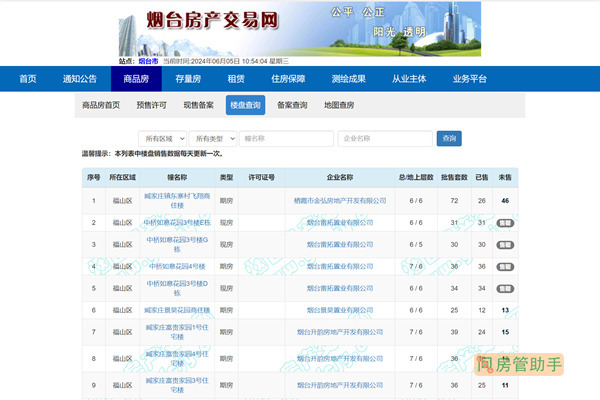The image size is (600, 400).
Task: Open the 首页 navigation item
Action: [x=28, y=79]
